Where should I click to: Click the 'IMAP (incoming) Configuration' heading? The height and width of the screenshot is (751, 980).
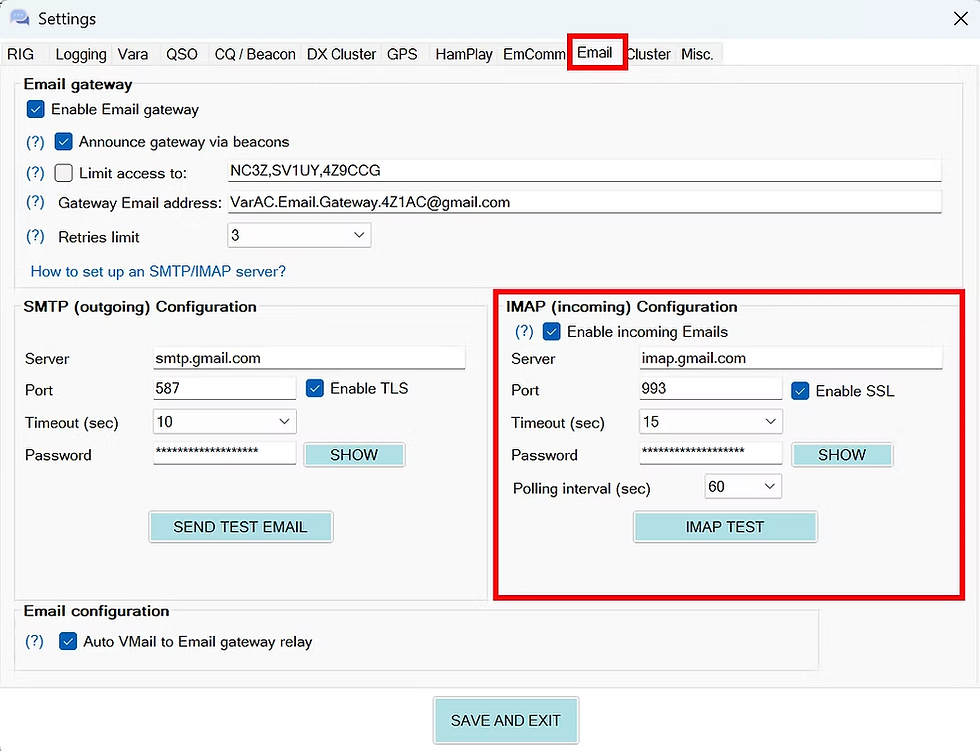pos(622,307)
